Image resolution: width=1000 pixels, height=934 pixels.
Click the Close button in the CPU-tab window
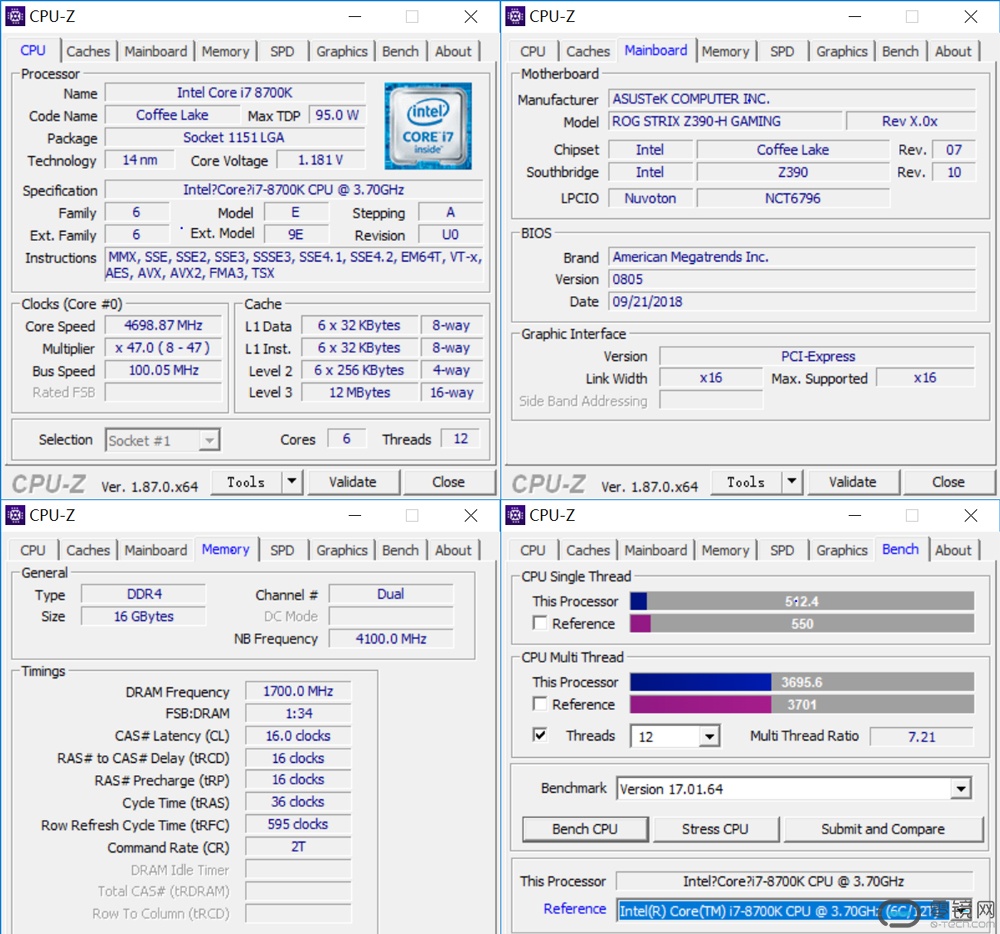pyautogui.click(x=448, y=482)
